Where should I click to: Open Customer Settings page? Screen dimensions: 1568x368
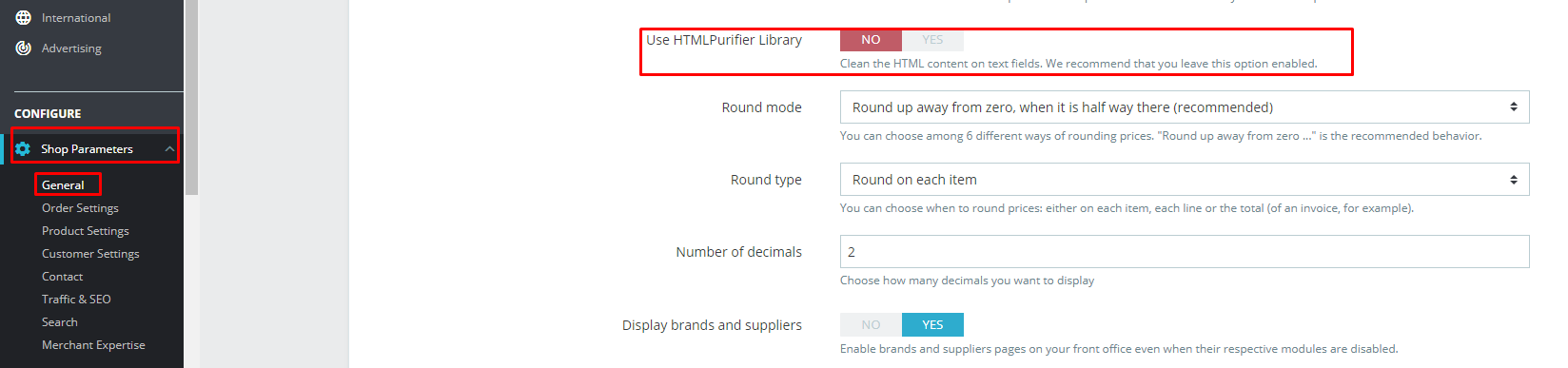point(90,254)
